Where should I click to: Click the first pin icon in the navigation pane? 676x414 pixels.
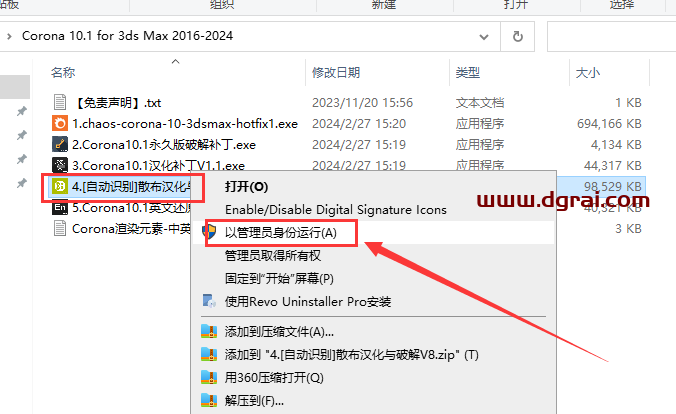[x=22, y=112]
